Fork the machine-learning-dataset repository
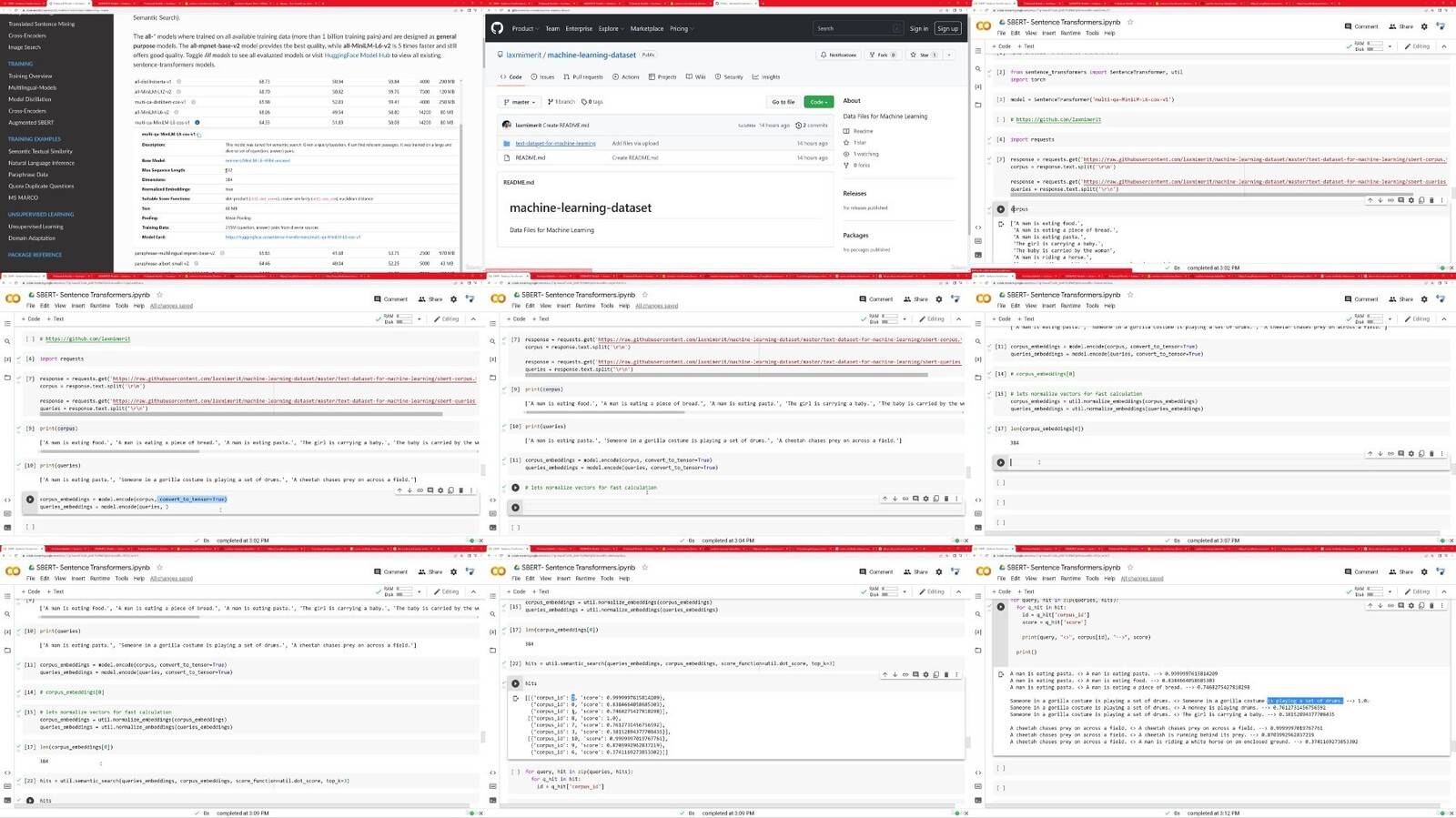 tap(882, 55)
